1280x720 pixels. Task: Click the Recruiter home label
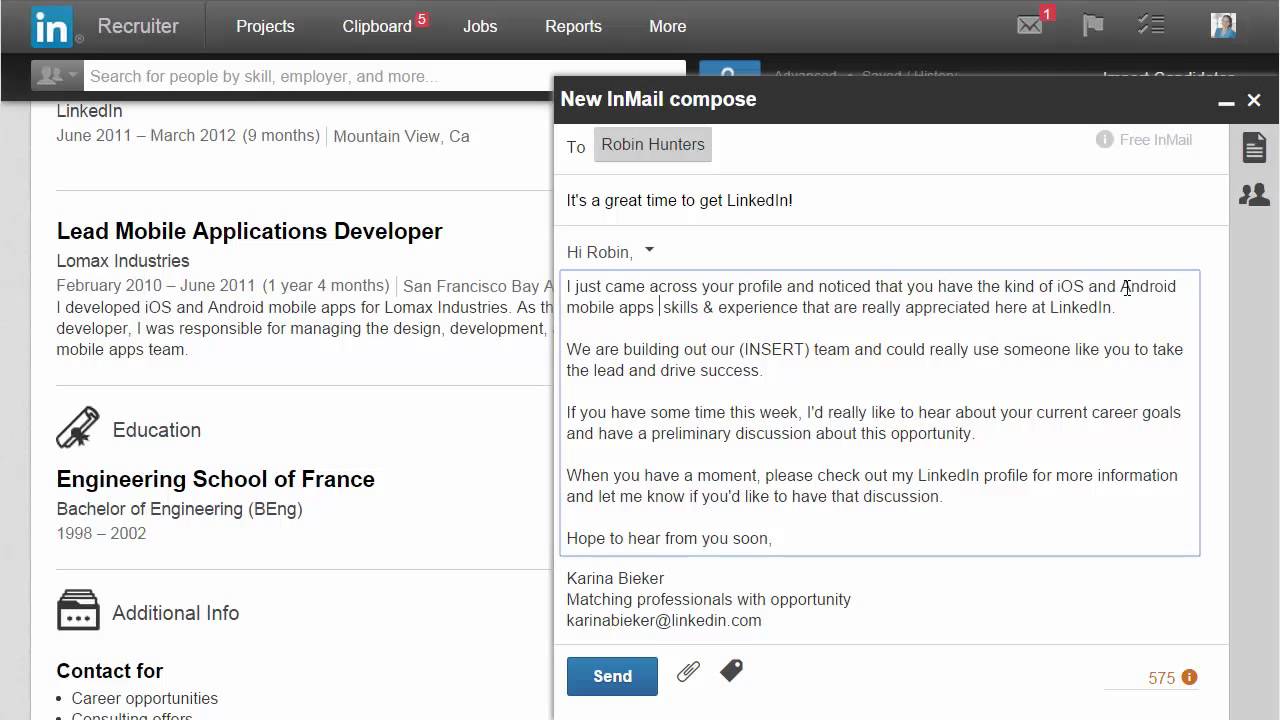(x=138, y=26)
